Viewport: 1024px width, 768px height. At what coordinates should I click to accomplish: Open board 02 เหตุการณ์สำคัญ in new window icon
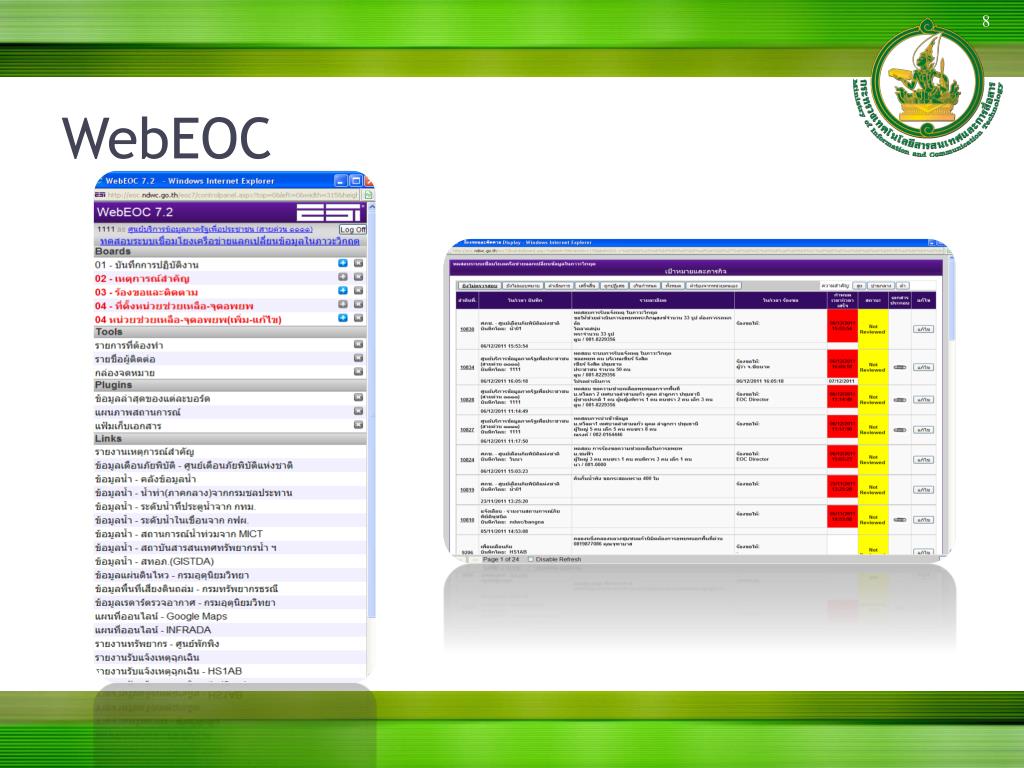[359, 277]
